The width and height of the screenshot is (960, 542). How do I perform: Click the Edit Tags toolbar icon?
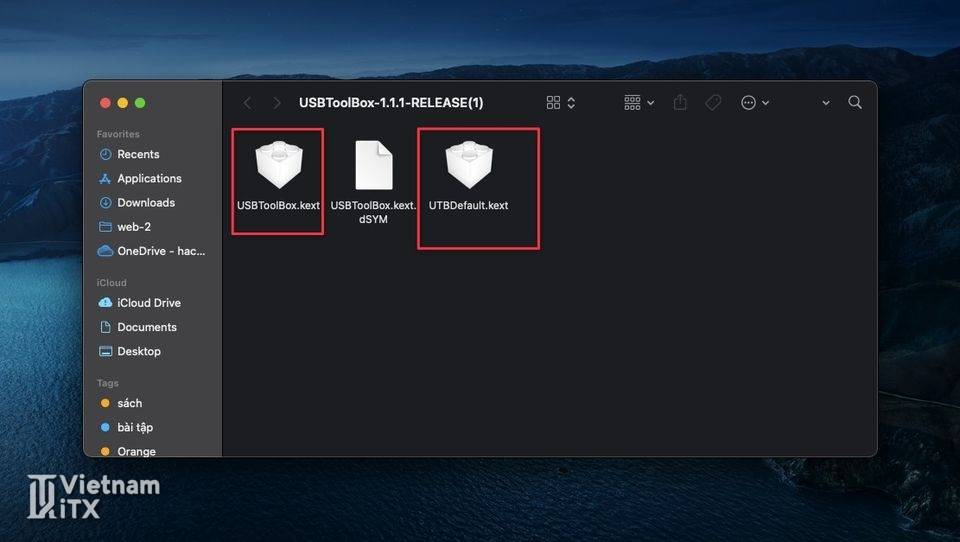713,102
